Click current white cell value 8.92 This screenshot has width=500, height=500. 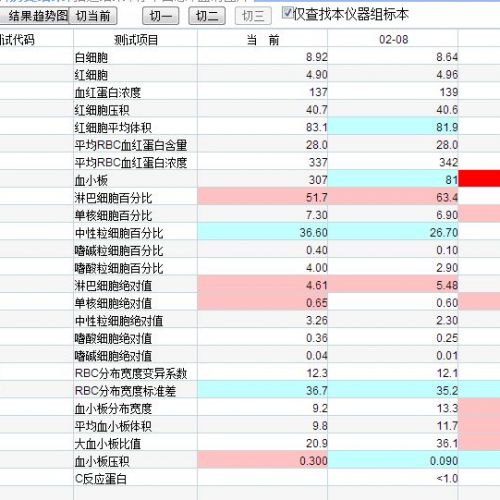tap(317, 57)
